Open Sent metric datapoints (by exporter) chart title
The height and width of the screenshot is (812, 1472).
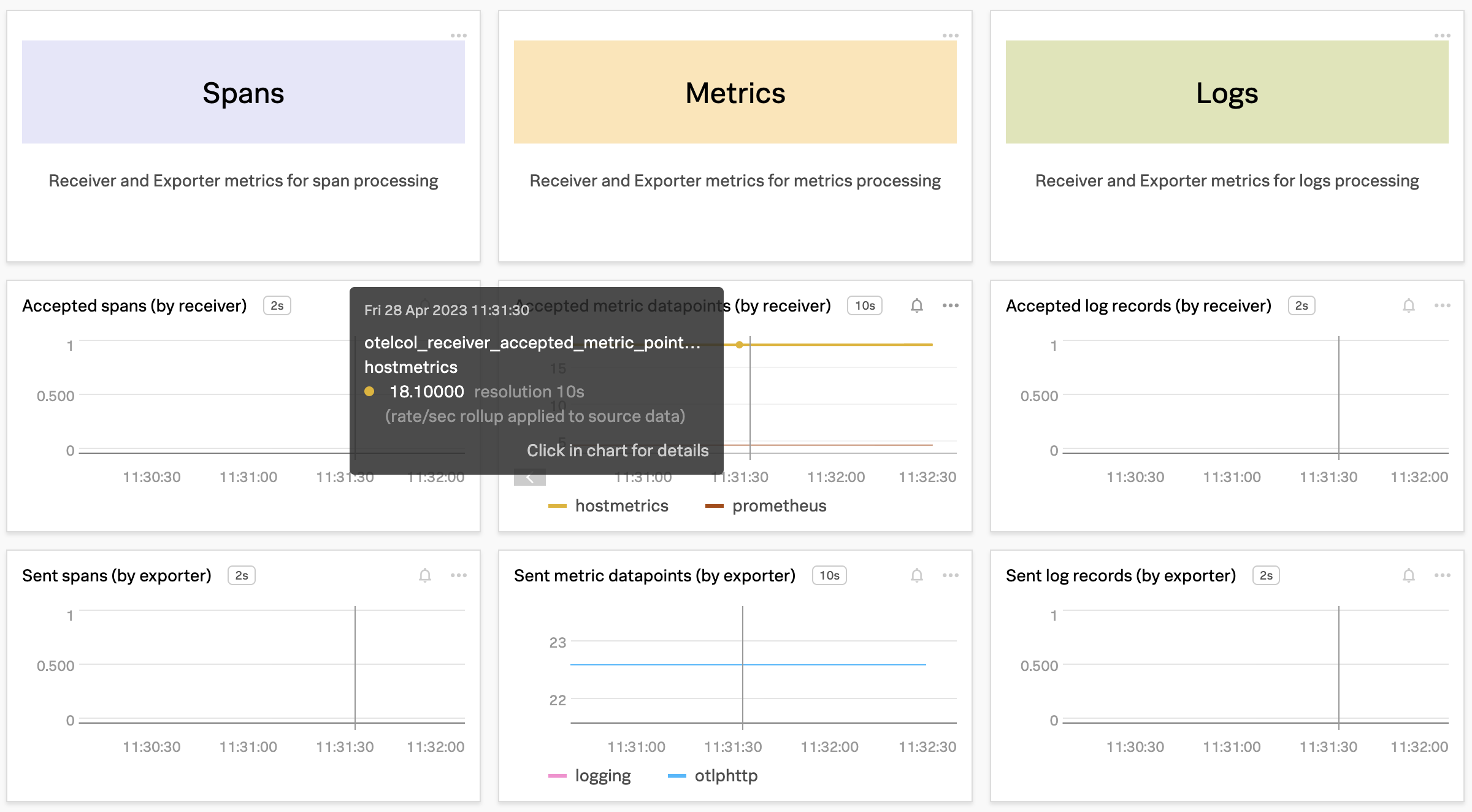coord(654,575)
